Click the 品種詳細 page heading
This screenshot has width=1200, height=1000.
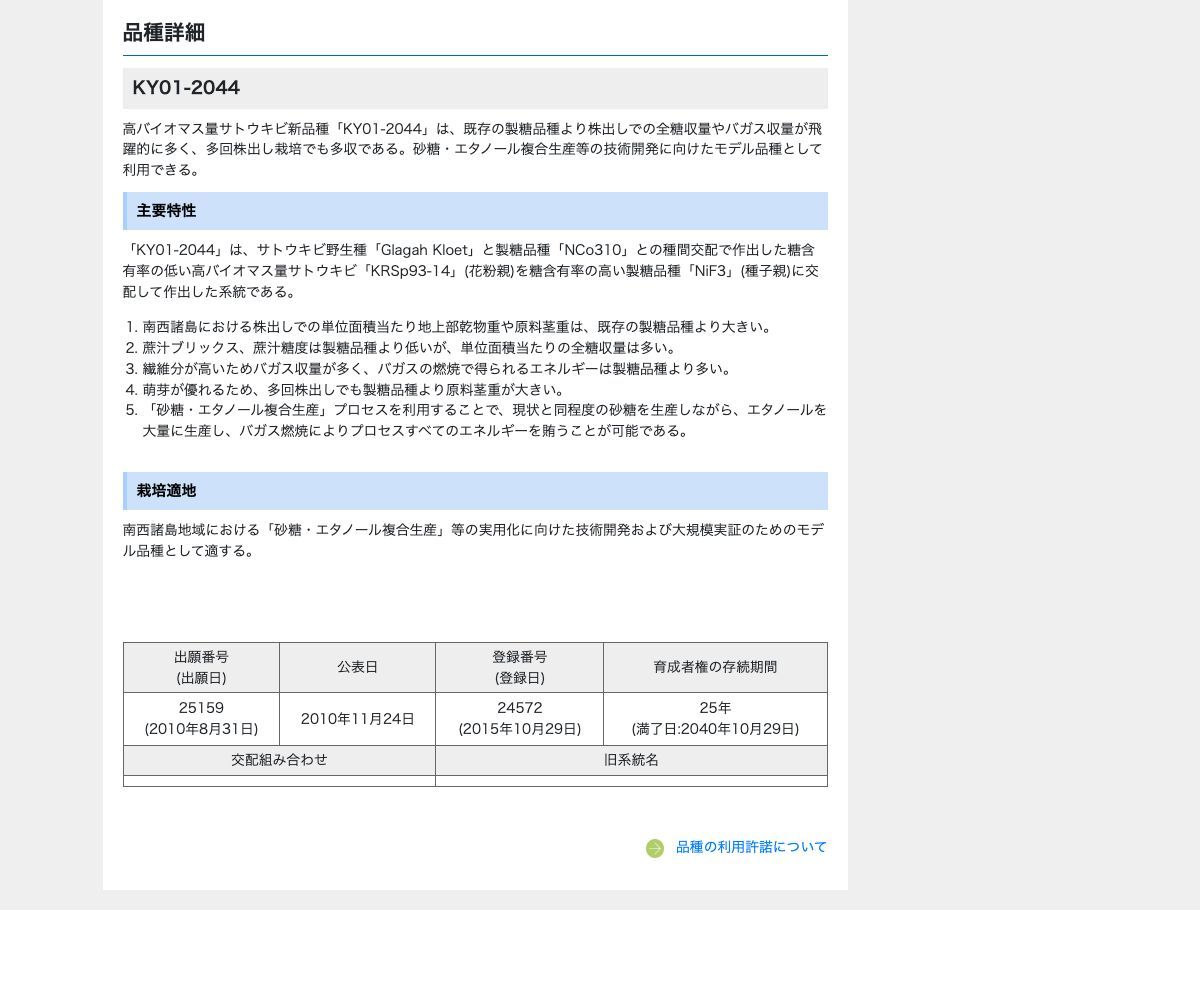tap(164, 33)
